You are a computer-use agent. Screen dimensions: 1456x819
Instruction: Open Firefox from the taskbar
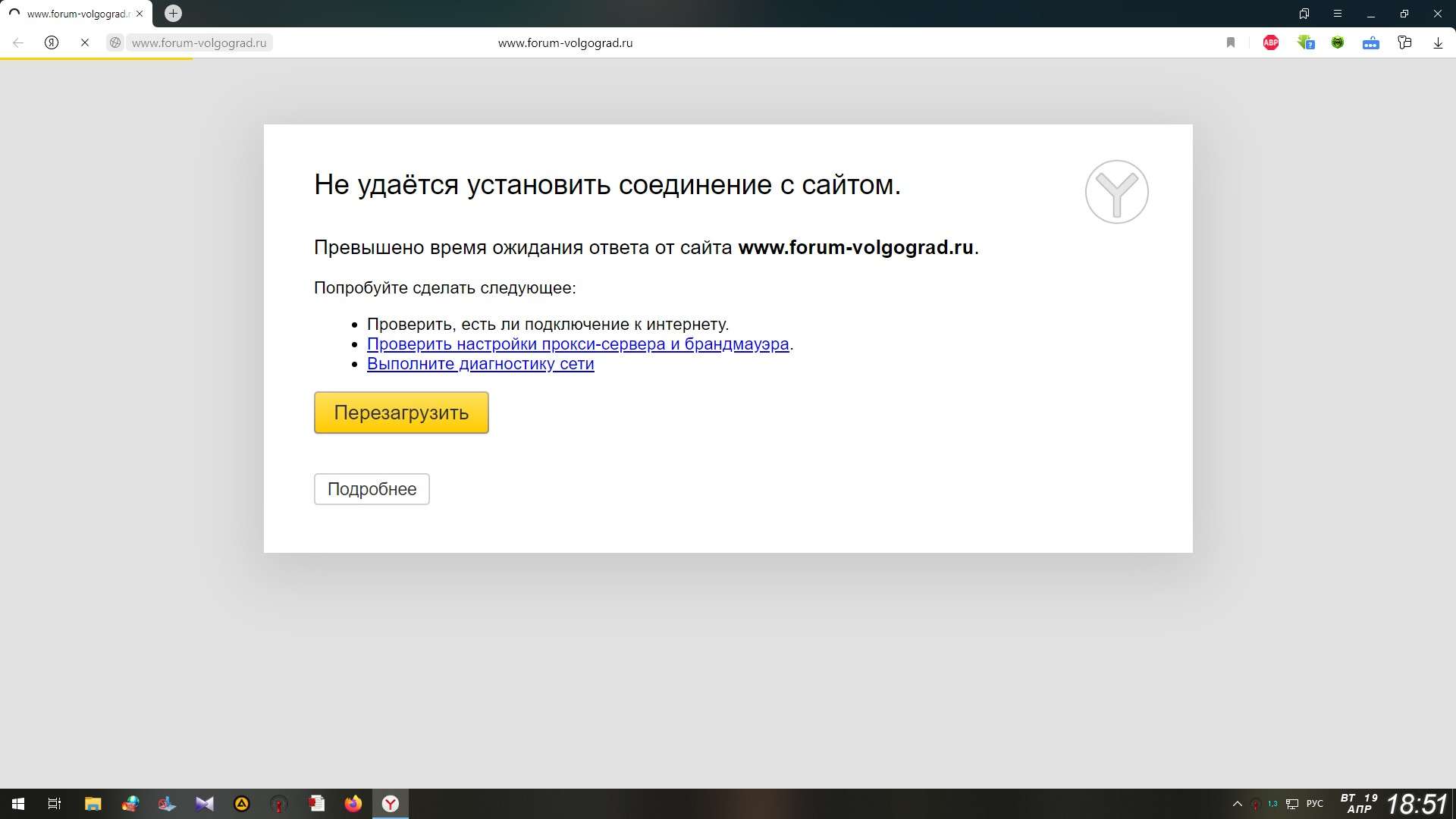pos(353,804)
